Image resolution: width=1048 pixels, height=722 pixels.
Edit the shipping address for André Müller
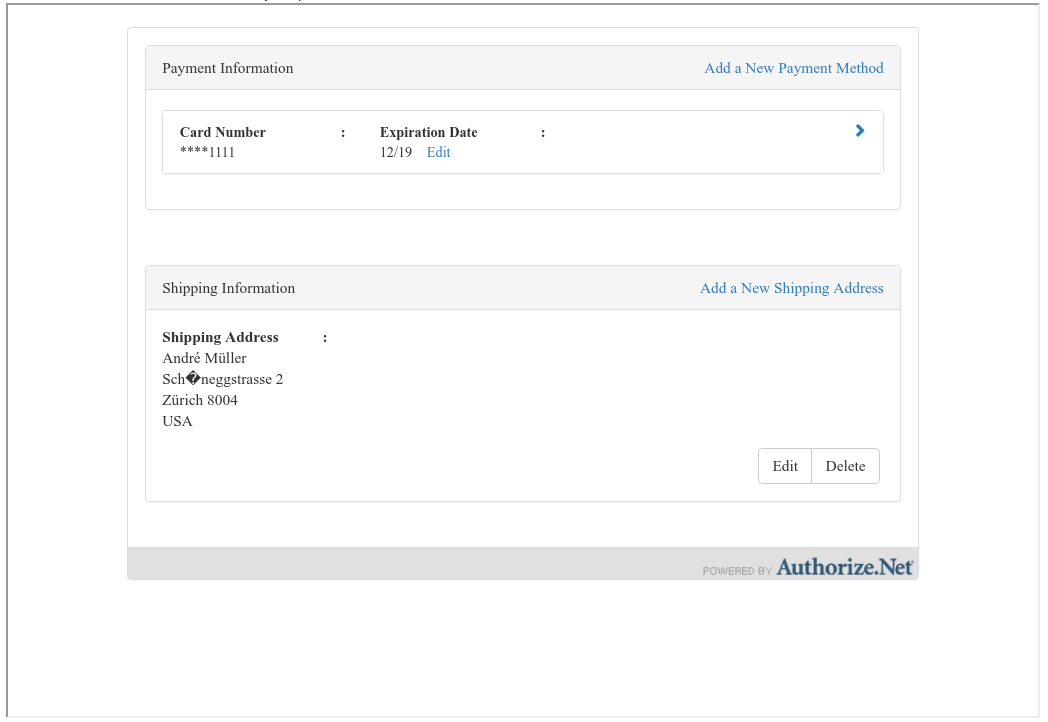pyautogui.click(x=784, y=465)
